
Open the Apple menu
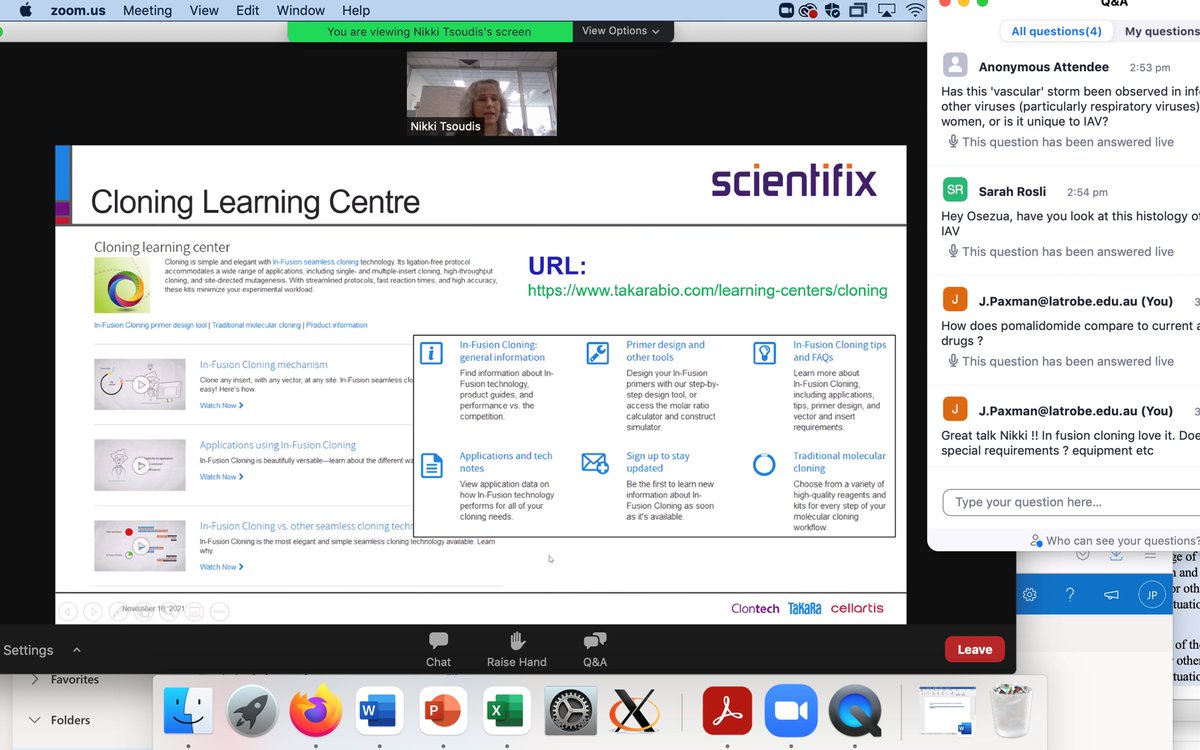pyautogui.click(x=25, y=10)
